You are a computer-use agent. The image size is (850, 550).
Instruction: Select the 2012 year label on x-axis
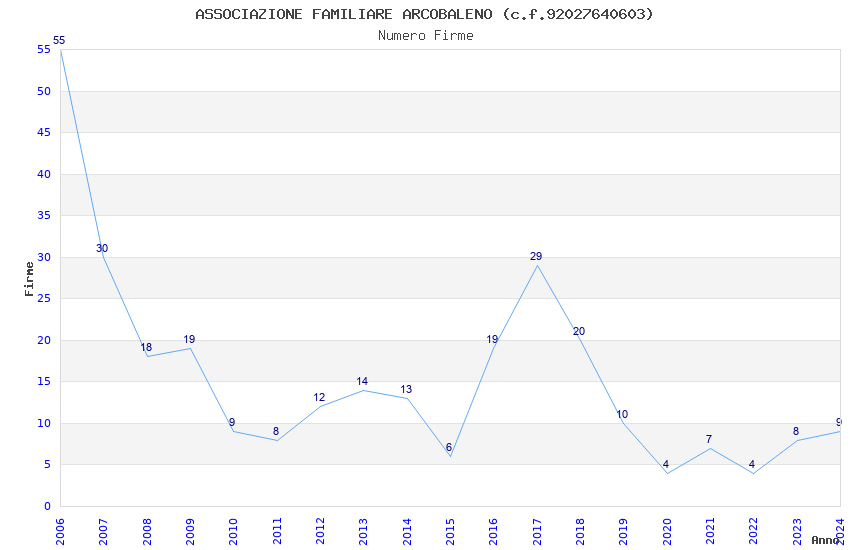pyautogui.click(x=320, y=532)
